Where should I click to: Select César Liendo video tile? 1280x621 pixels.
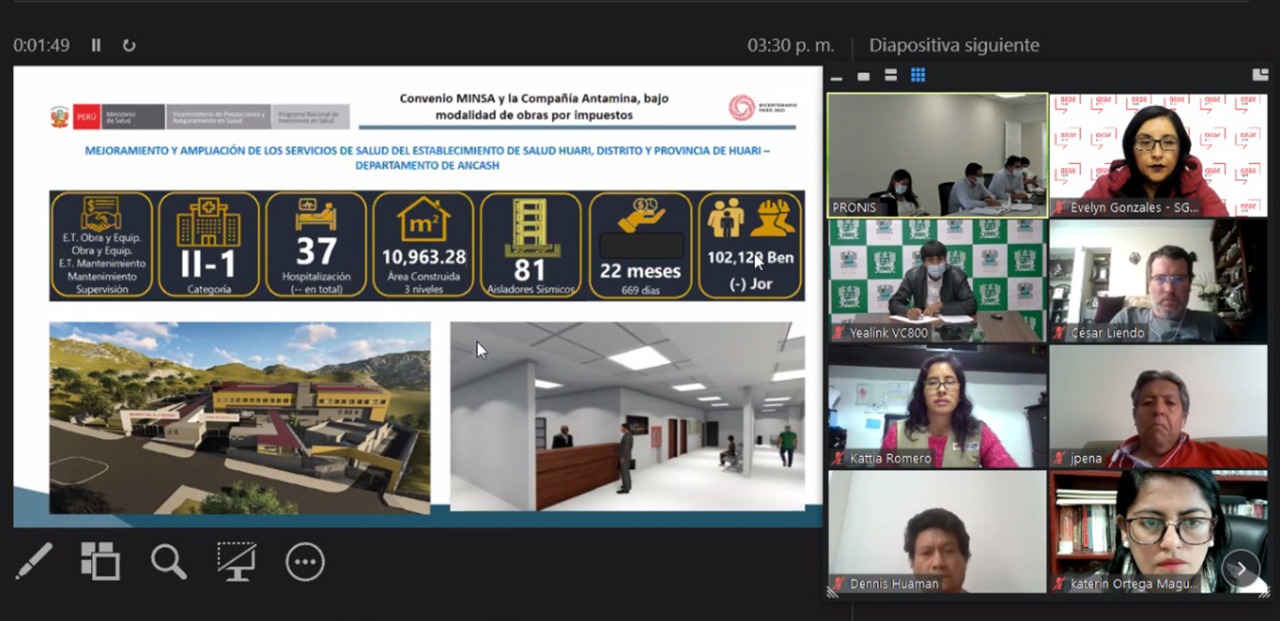click(x=1158, y=281)
